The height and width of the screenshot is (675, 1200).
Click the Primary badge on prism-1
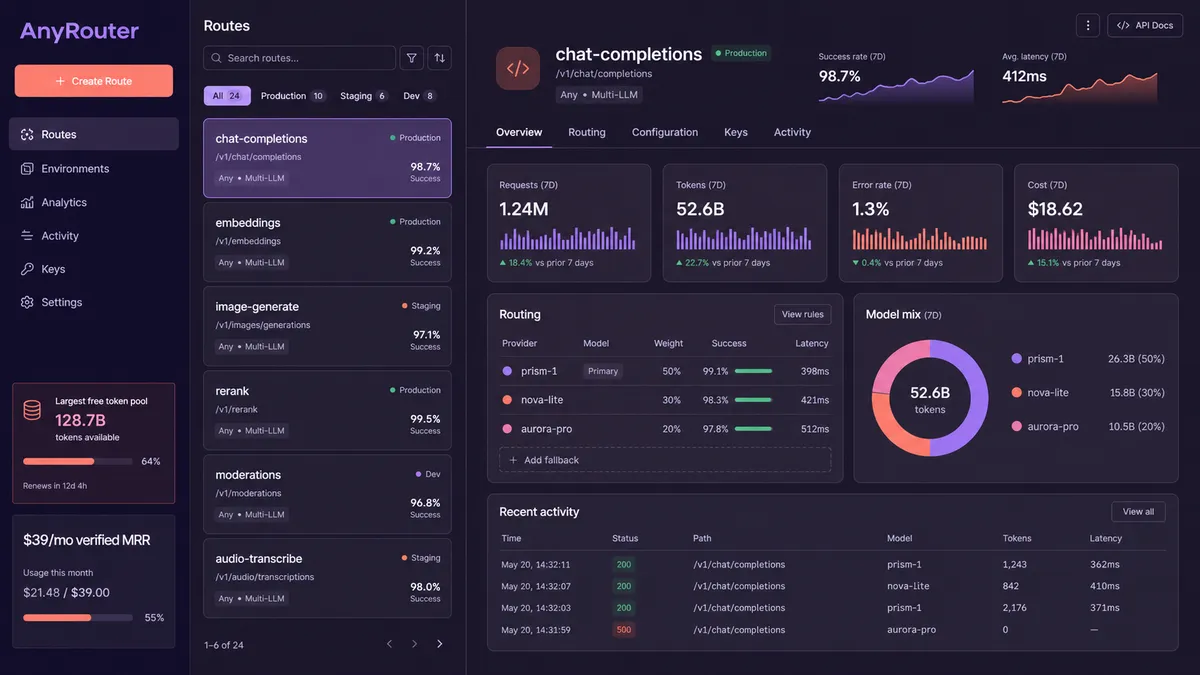[603, 371]
